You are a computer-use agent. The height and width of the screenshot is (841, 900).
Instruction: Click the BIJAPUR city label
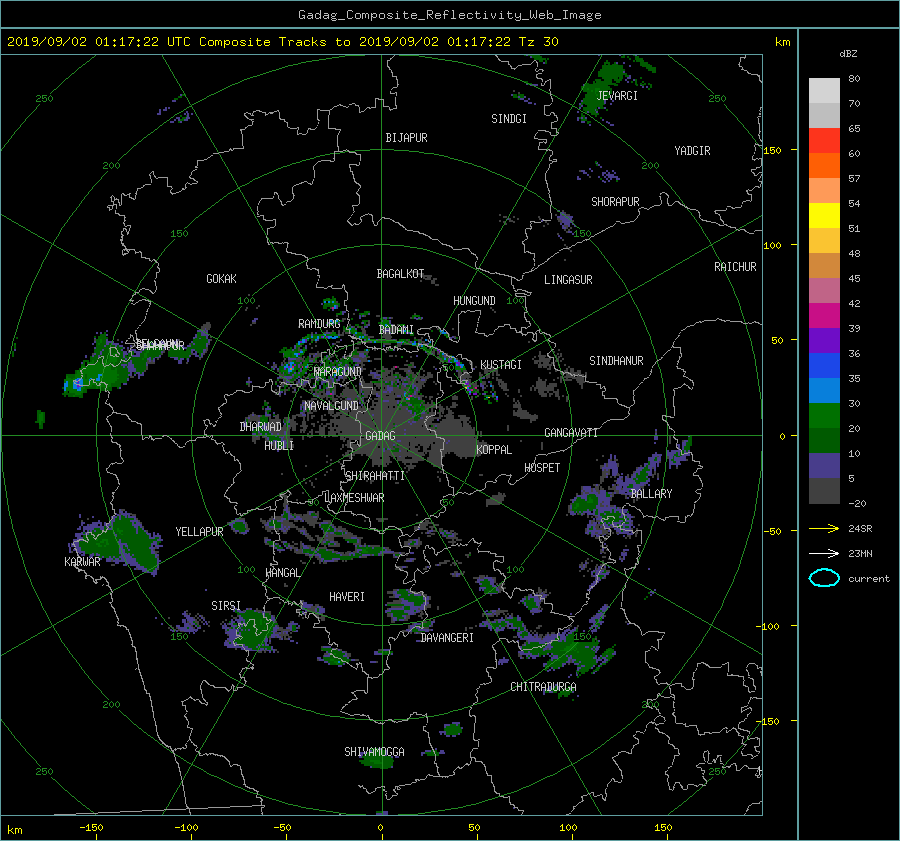pyautogui.click(x=406, y=138)
